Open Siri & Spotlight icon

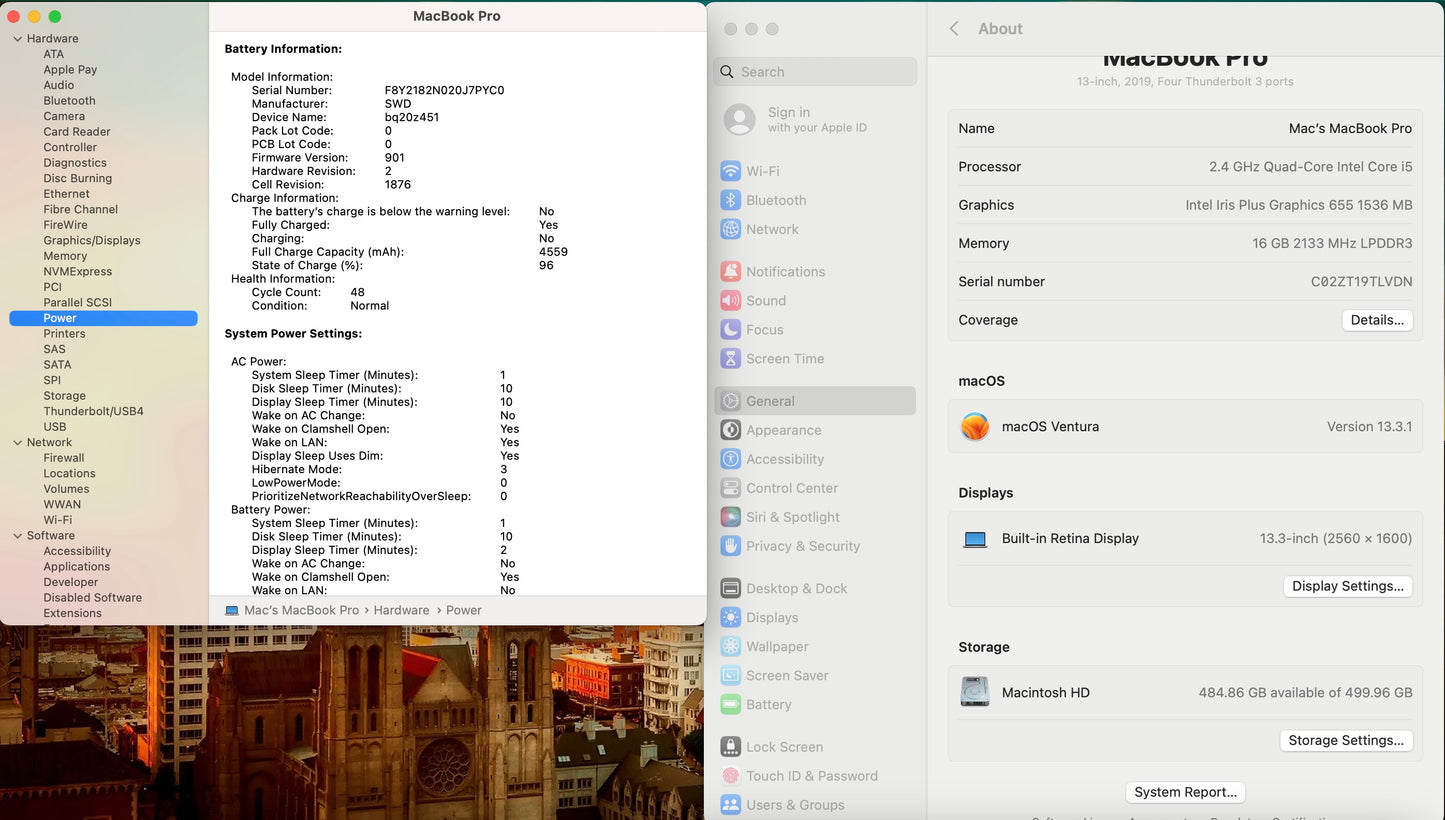(x=731, y=517)
